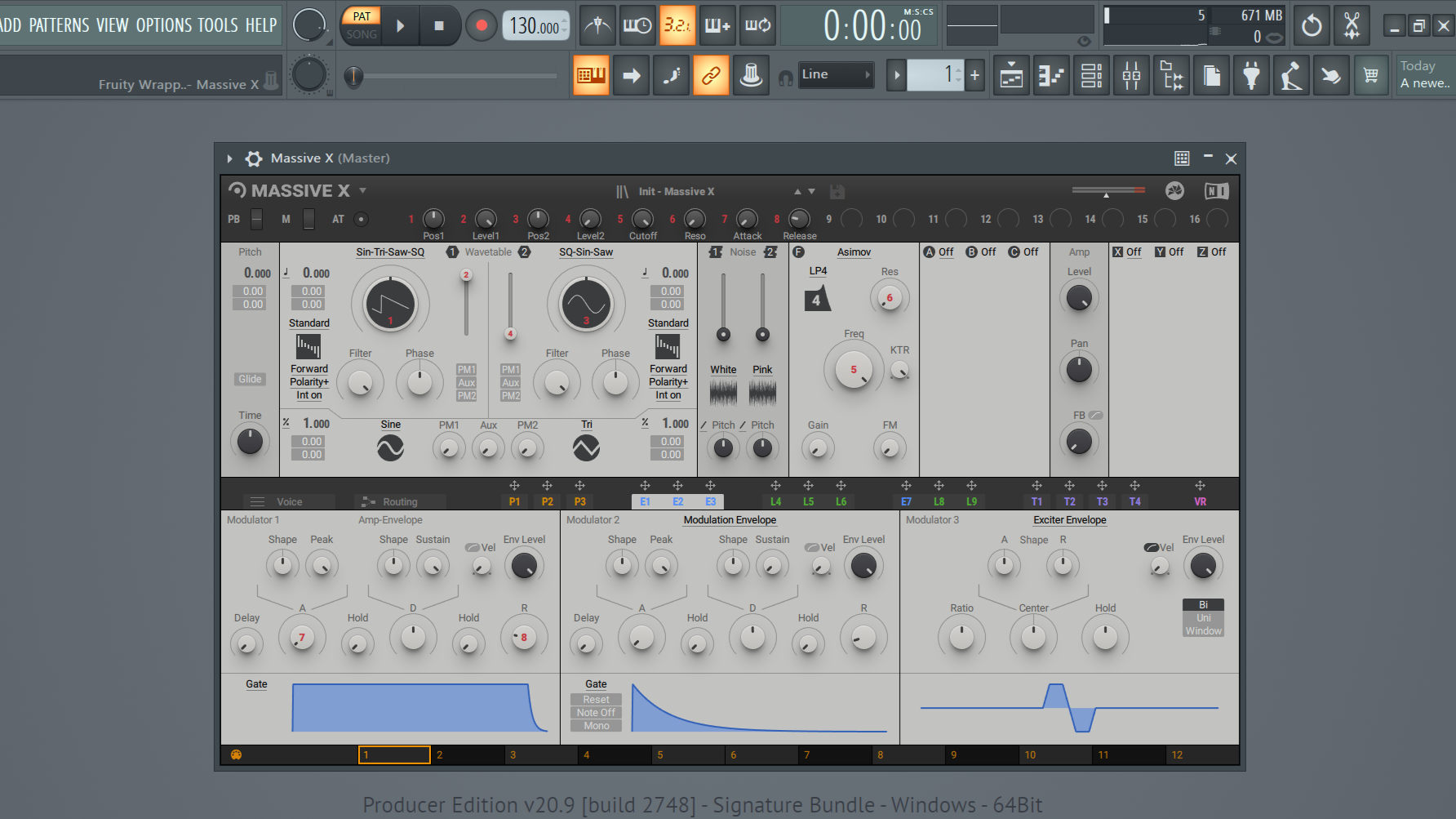Image resolution: width=1456 pixels, height=819 pixels.
Task: Open the content library shopping cart
Action: [x=1371, y=77]
